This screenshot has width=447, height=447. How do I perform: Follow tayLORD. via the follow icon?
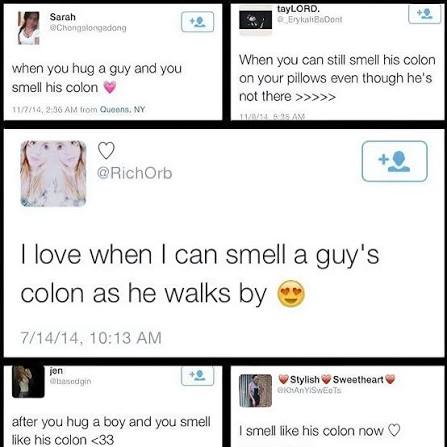pyautogui.click(x=424, y=13)
